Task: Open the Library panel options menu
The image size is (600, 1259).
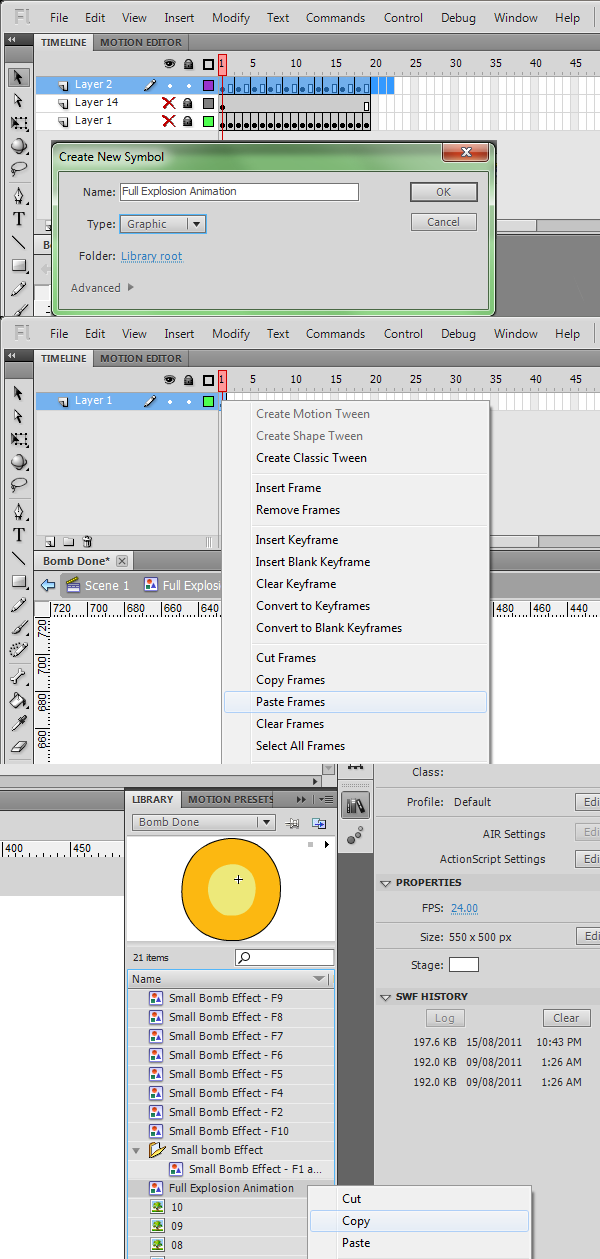Action: pos(324,800)
